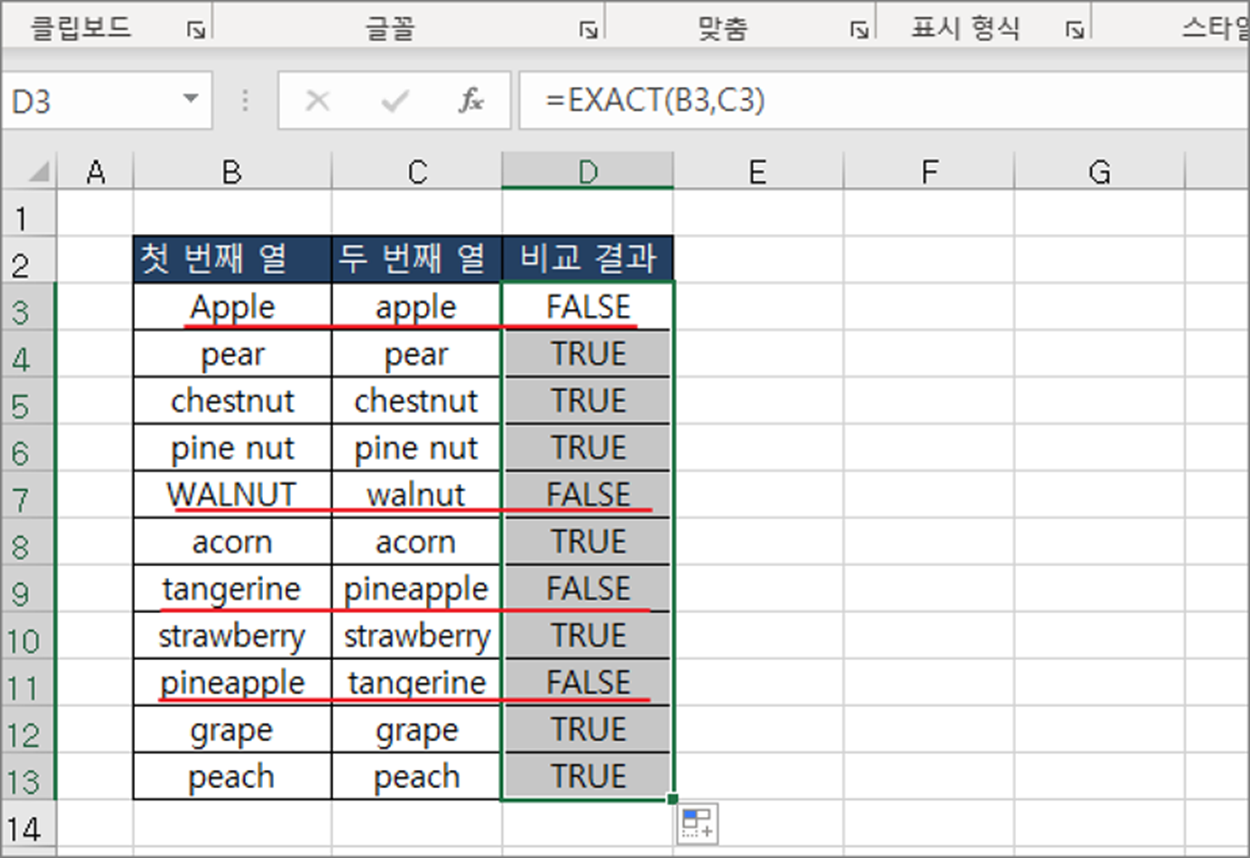
Task: Select TRUE result in strawberry row
Action: coord(588,636)
